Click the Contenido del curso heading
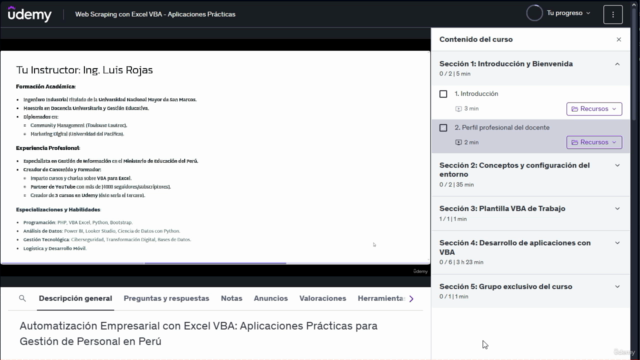 click(476, 40)
